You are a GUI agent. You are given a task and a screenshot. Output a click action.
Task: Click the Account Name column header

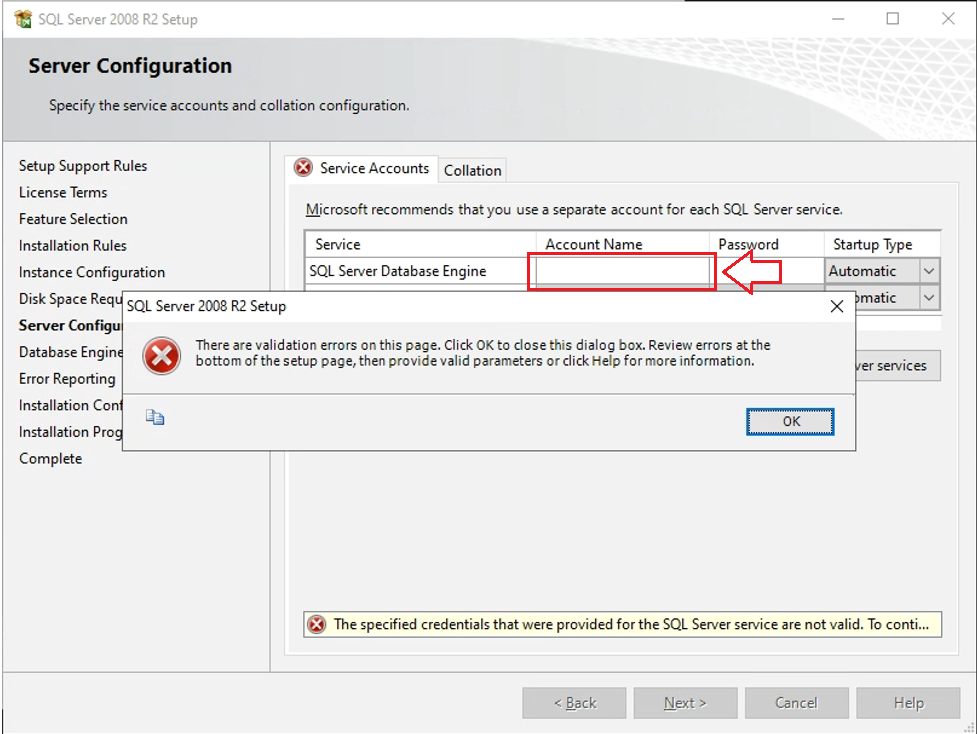[x=622, y=244]
